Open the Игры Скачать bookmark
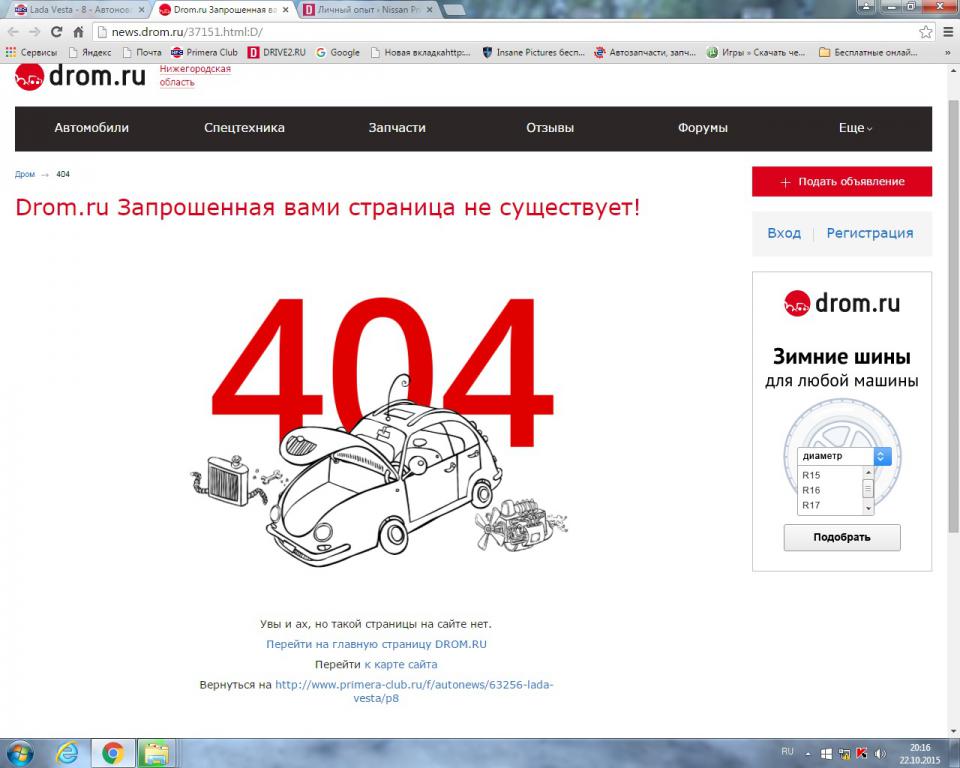 [x=756, y=53]
